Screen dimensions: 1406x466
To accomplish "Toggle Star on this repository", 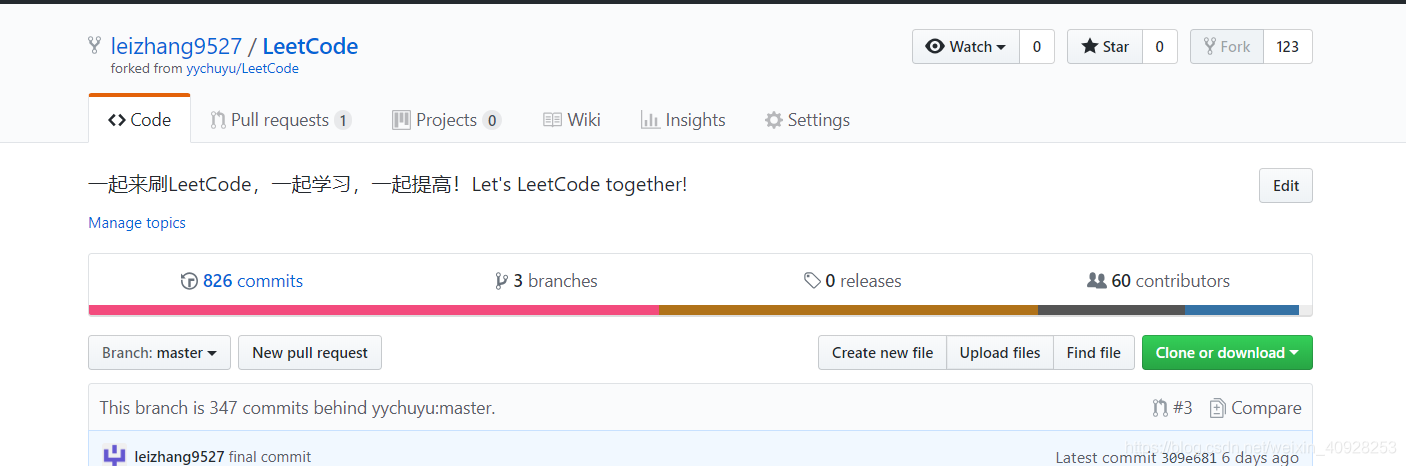I will tap(1105, 47).
